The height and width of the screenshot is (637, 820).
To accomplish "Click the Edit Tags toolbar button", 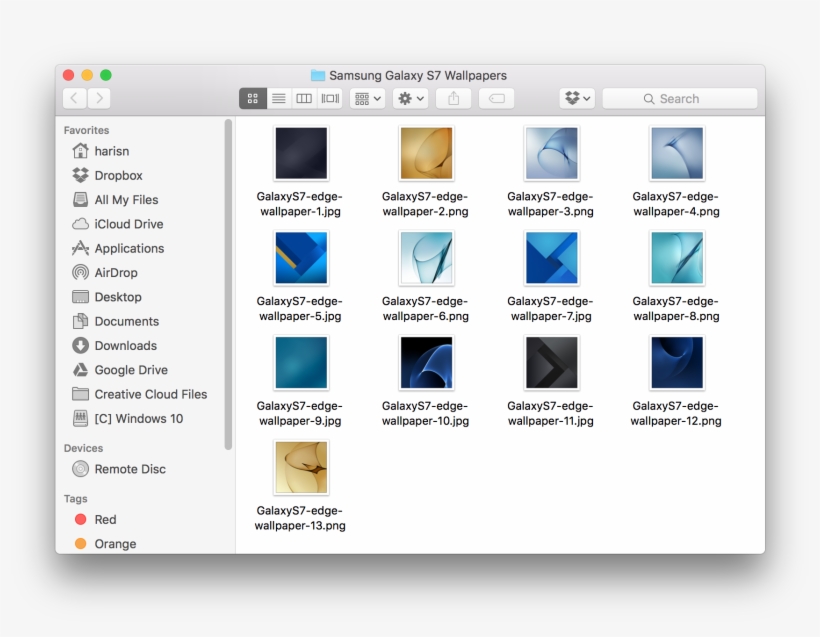I will [496, 98].
